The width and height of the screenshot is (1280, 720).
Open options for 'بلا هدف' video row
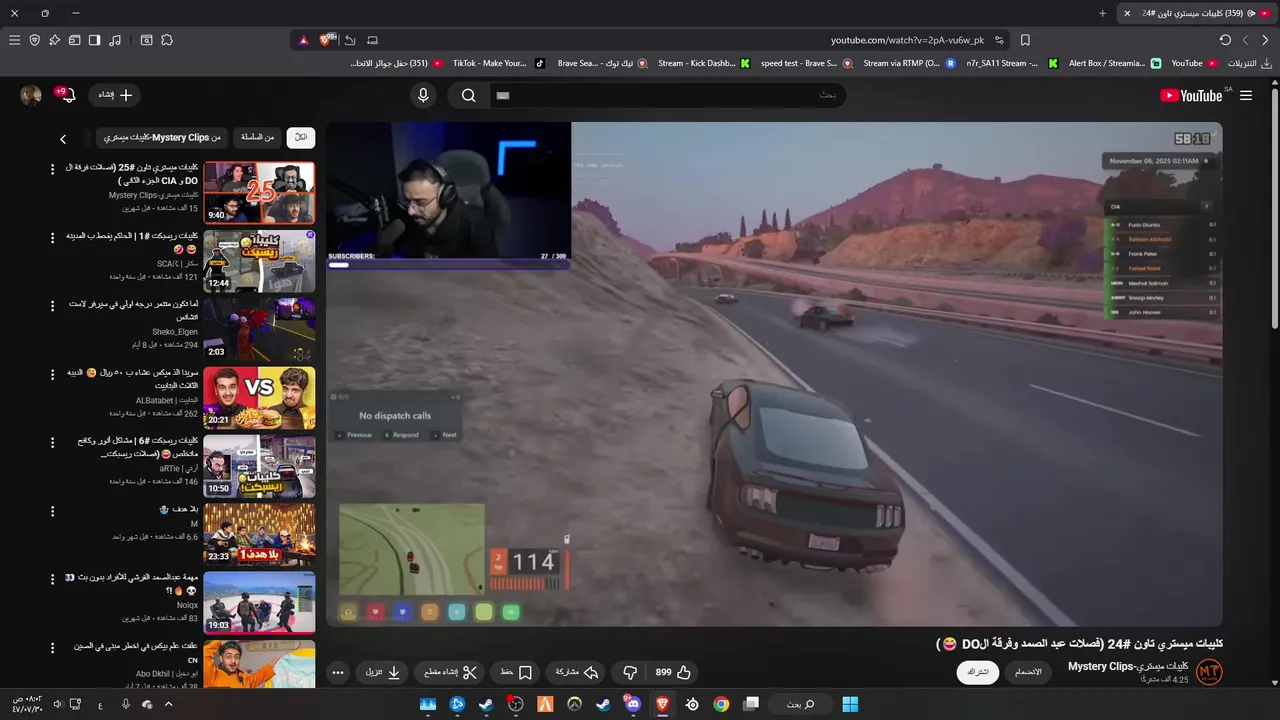click(53, 510)
